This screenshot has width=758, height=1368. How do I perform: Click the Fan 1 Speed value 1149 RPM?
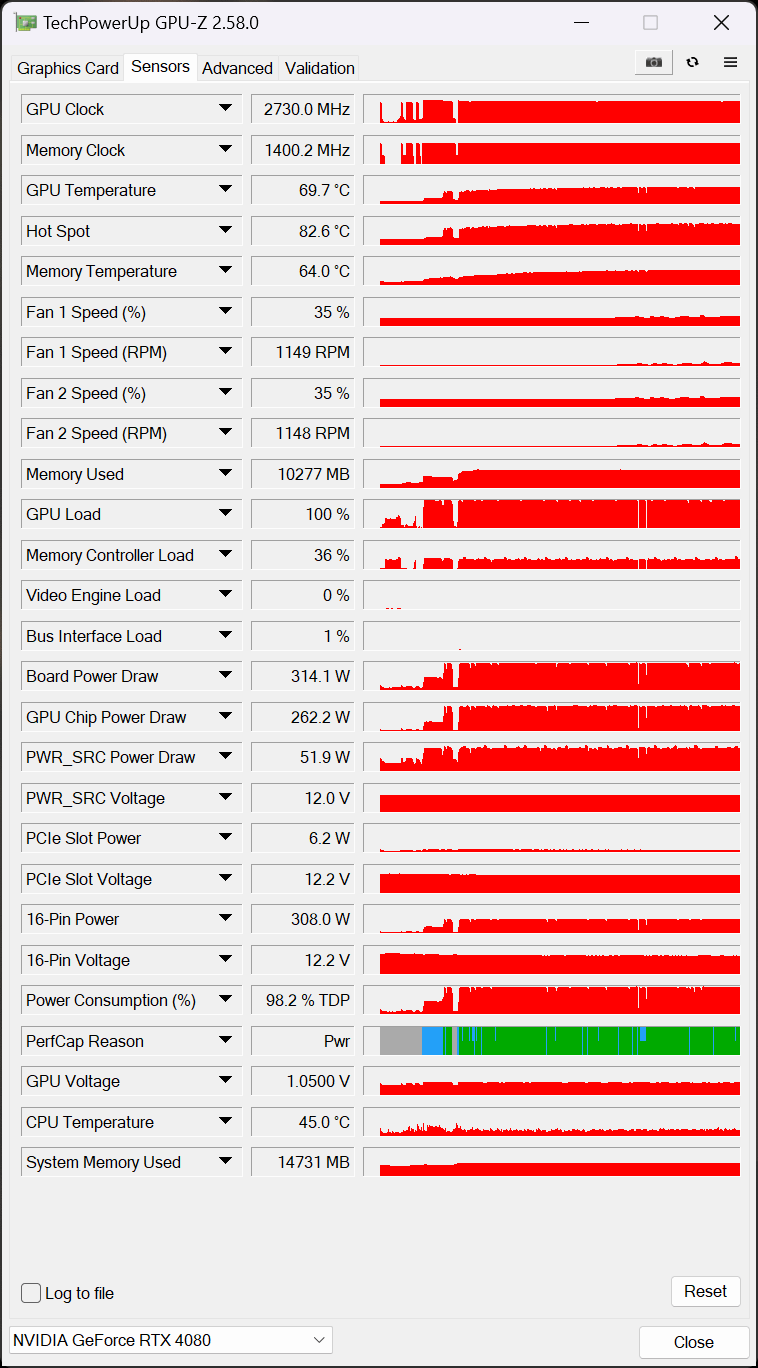pos(303,352)
